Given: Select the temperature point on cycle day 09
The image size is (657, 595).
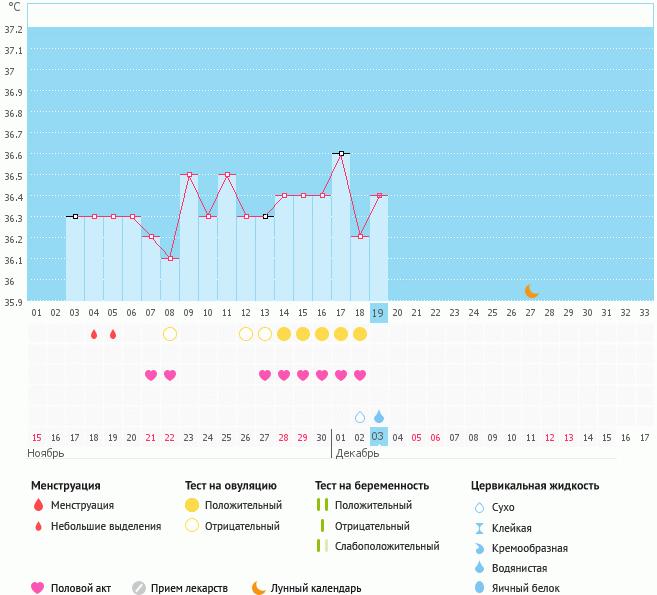Looking at the screenshot, I should [189, 175].
